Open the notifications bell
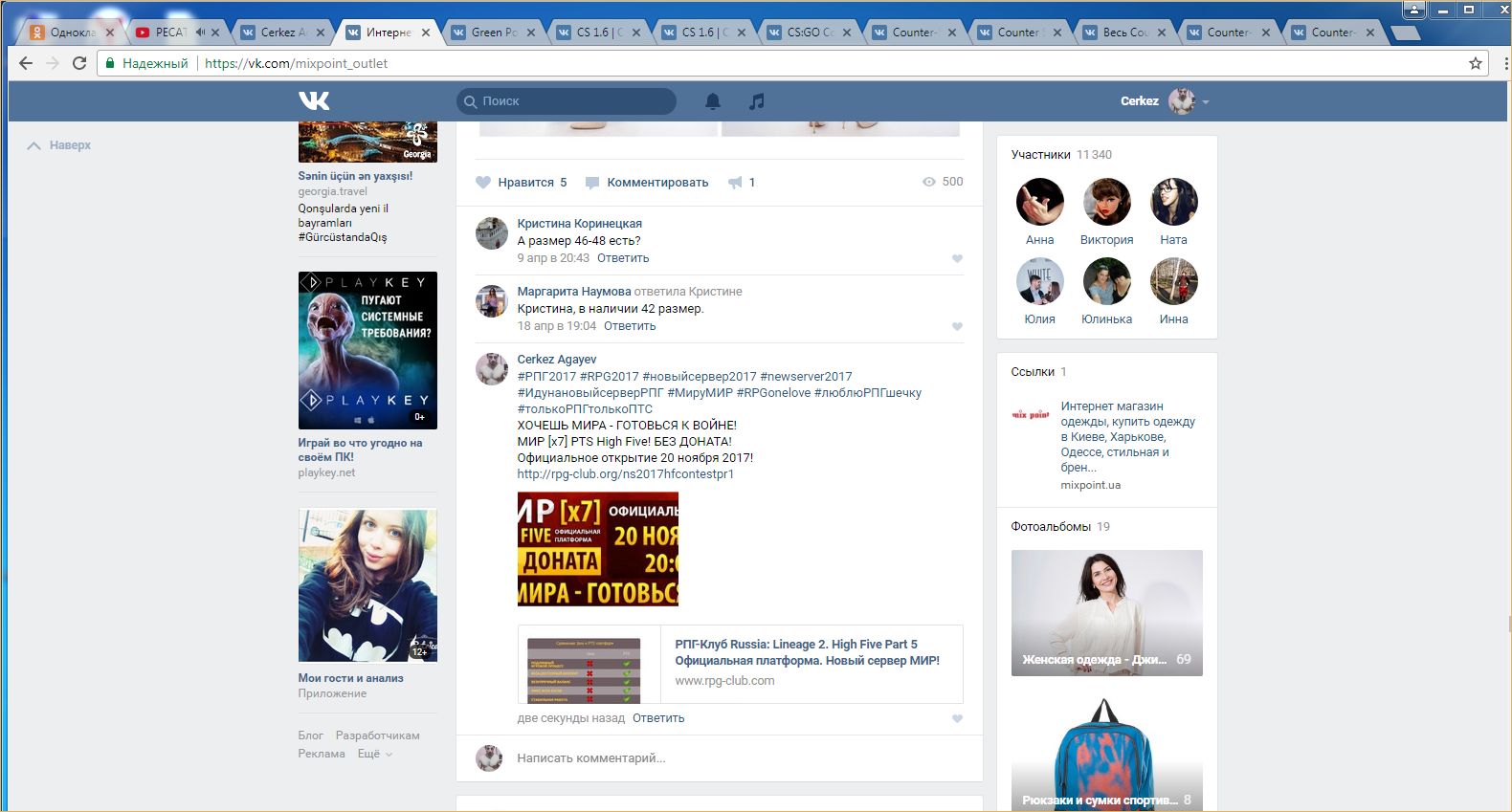Screen dimensions: 1512x812 713,101
